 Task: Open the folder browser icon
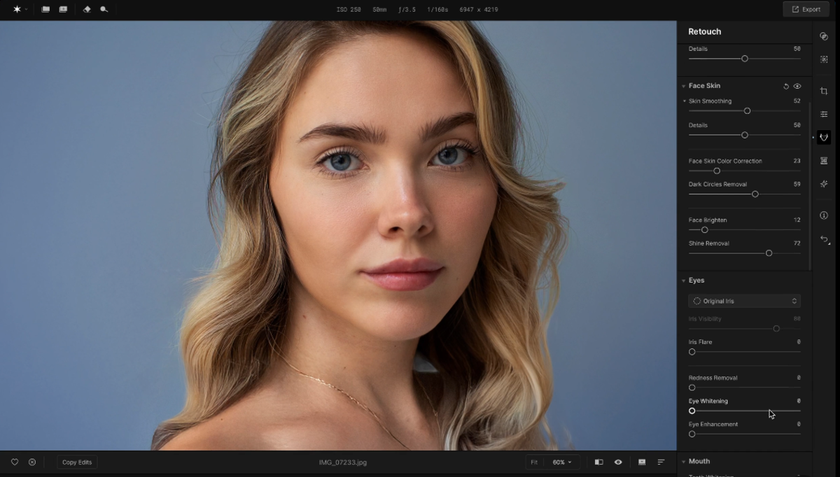tap(46, 9)
